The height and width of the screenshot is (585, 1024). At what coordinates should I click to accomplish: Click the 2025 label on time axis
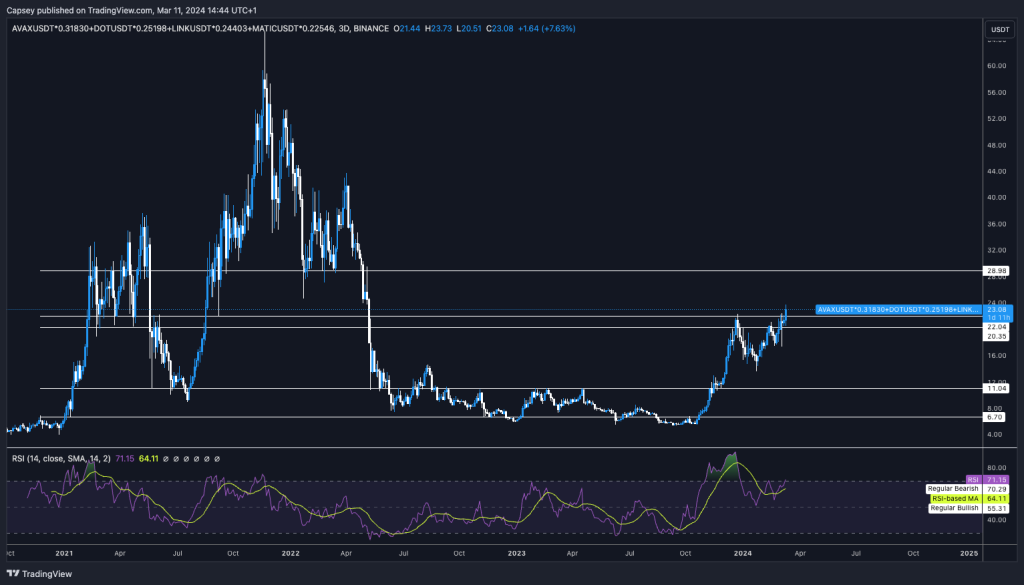(x=969, y=553)
